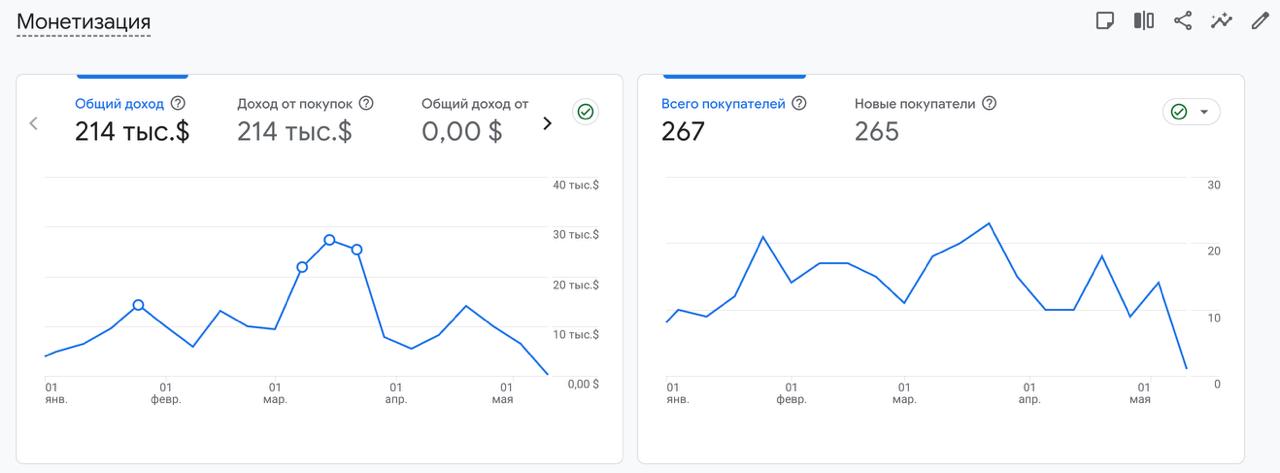This screenshot has height=473, width=1280.
Task: Click help icon next to Доход от покупок
Action: [366, 103]
